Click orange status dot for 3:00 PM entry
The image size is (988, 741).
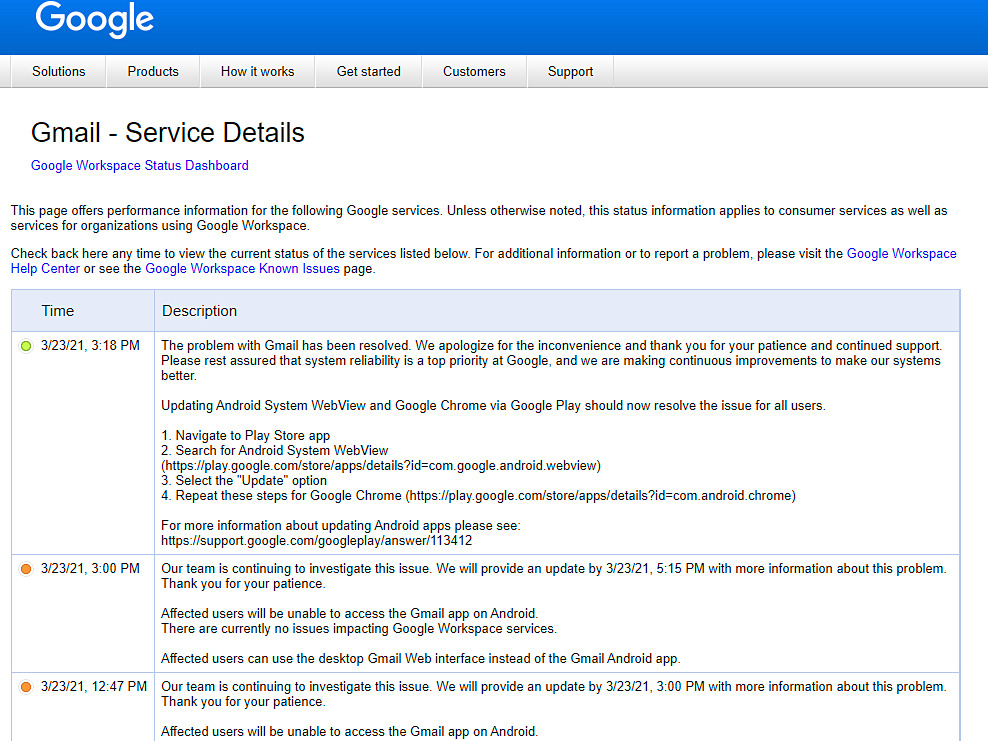point(26,569)
